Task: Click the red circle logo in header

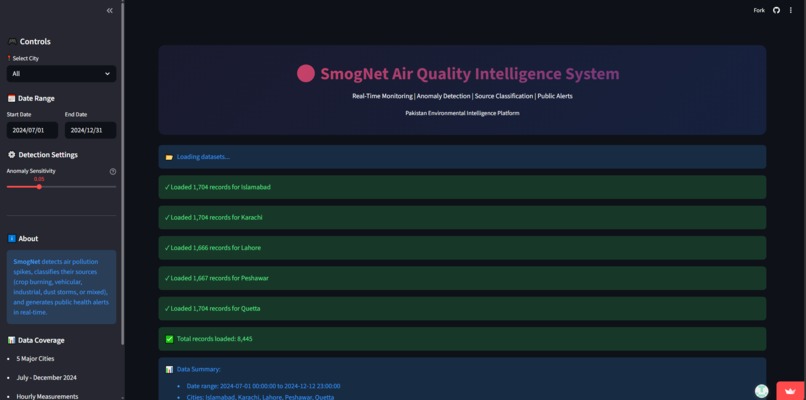Action: (x=306, y=74)
